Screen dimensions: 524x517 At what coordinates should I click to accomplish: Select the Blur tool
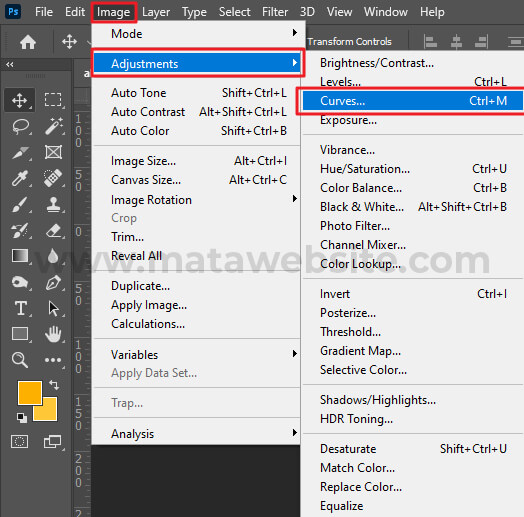coord(53,256)
